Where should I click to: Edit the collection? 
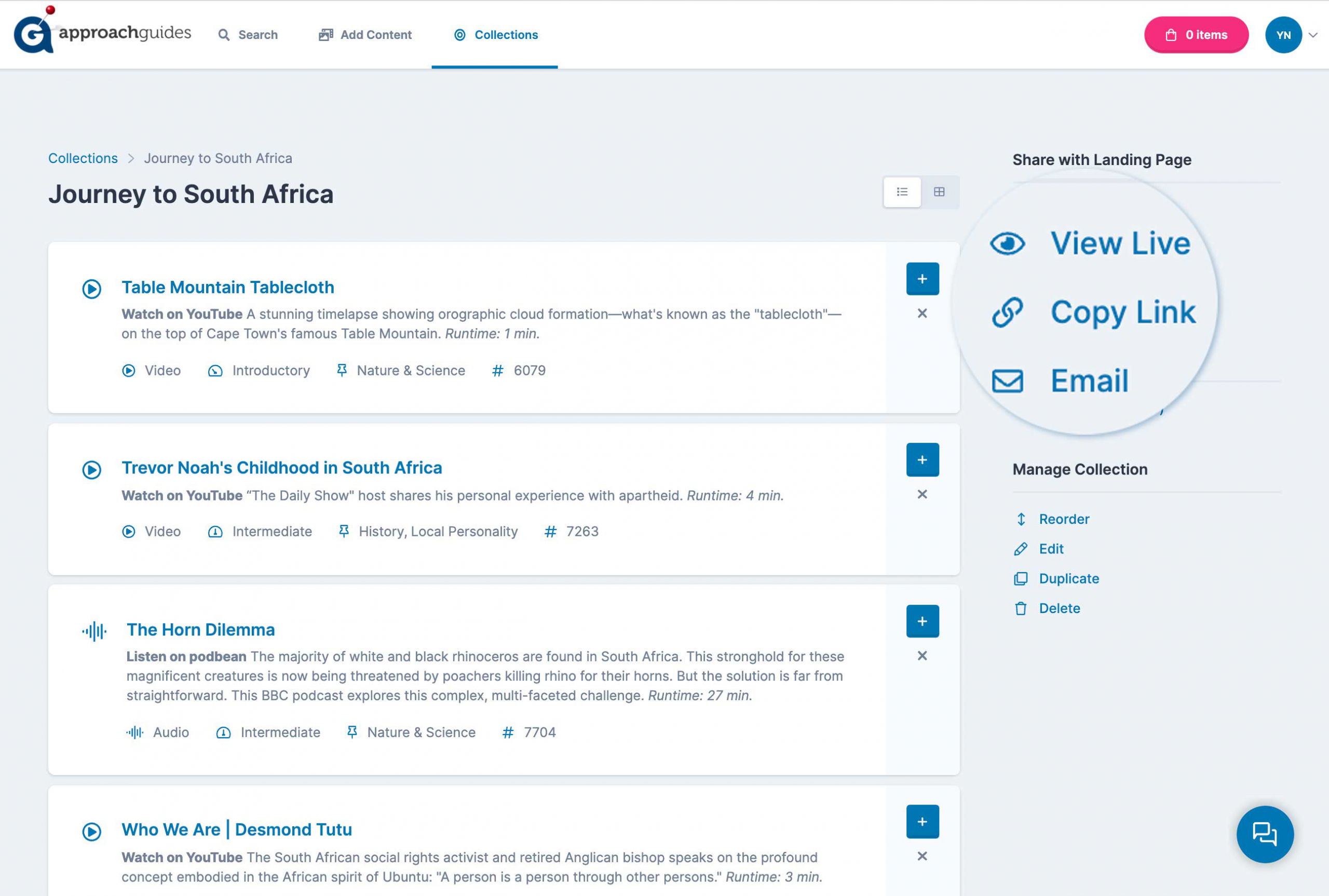tap(1051, 549)
